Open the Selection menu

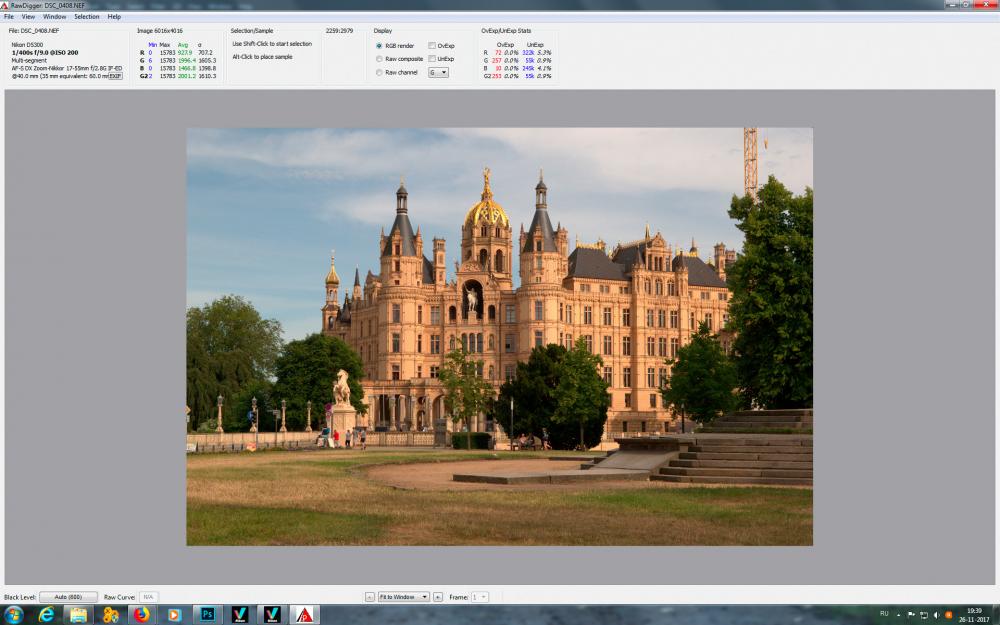[x=87, y=17]
